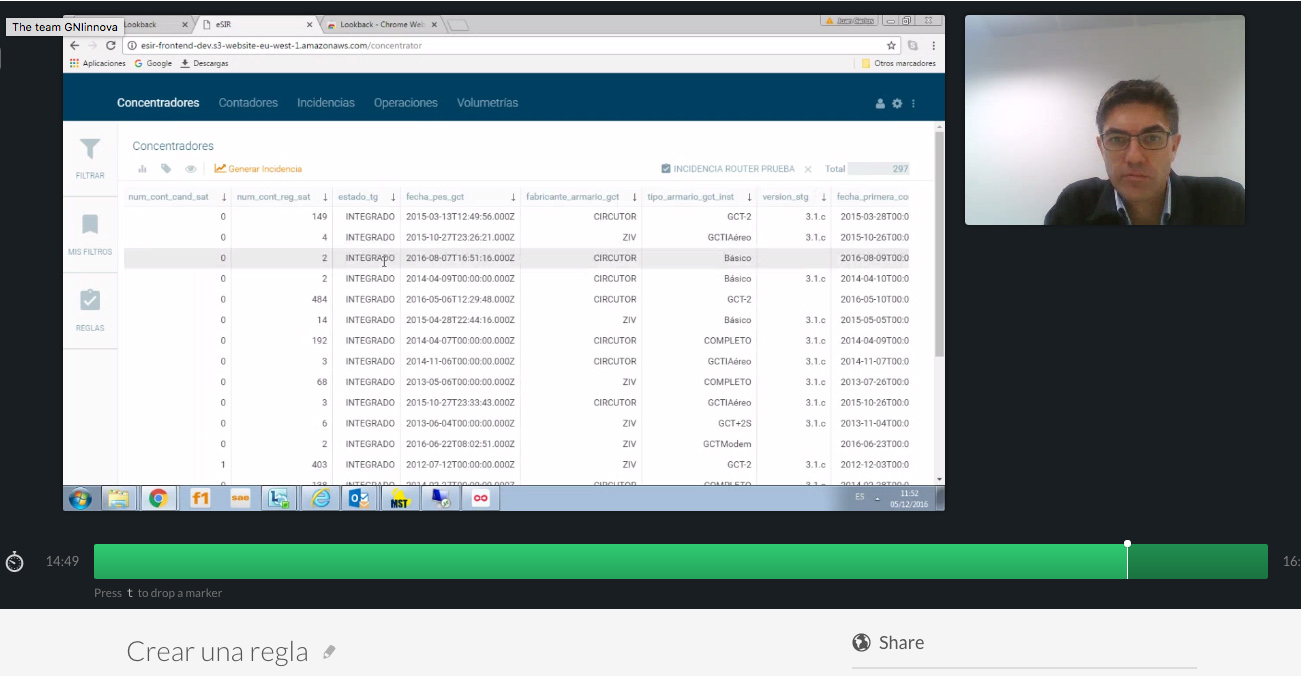
Task: Open MIS FILTROS bookmark panel
Action: click(90, 233)
